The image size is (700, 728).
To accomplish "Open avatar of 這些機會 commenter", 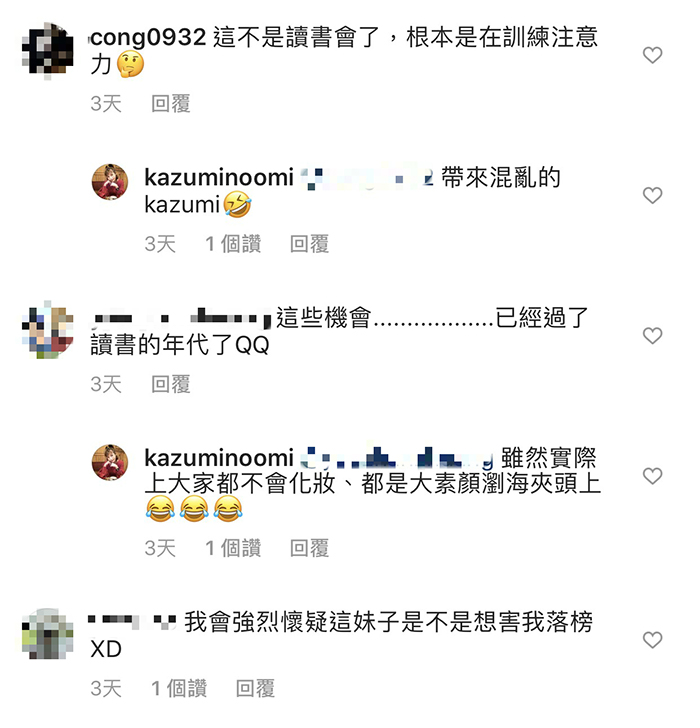I will click(48, 330).
